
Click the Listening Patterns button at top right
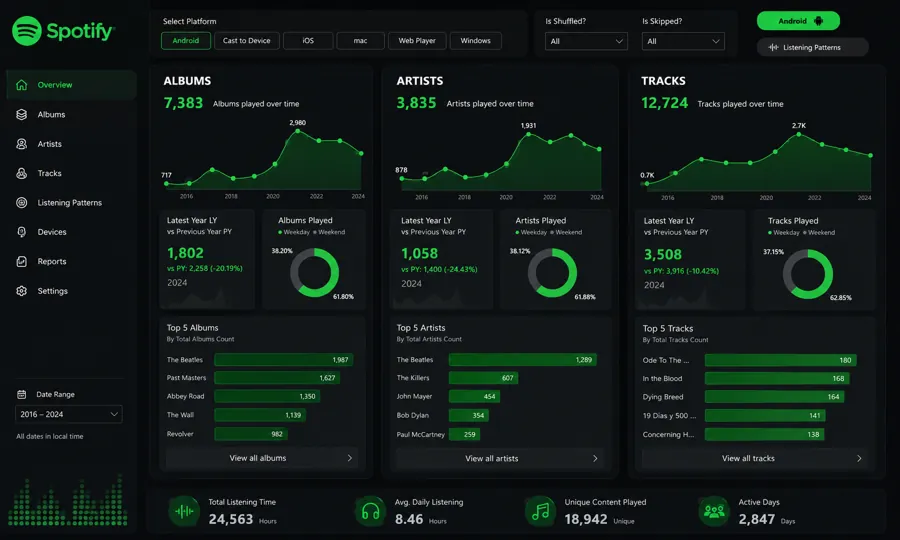click(813, 47)
